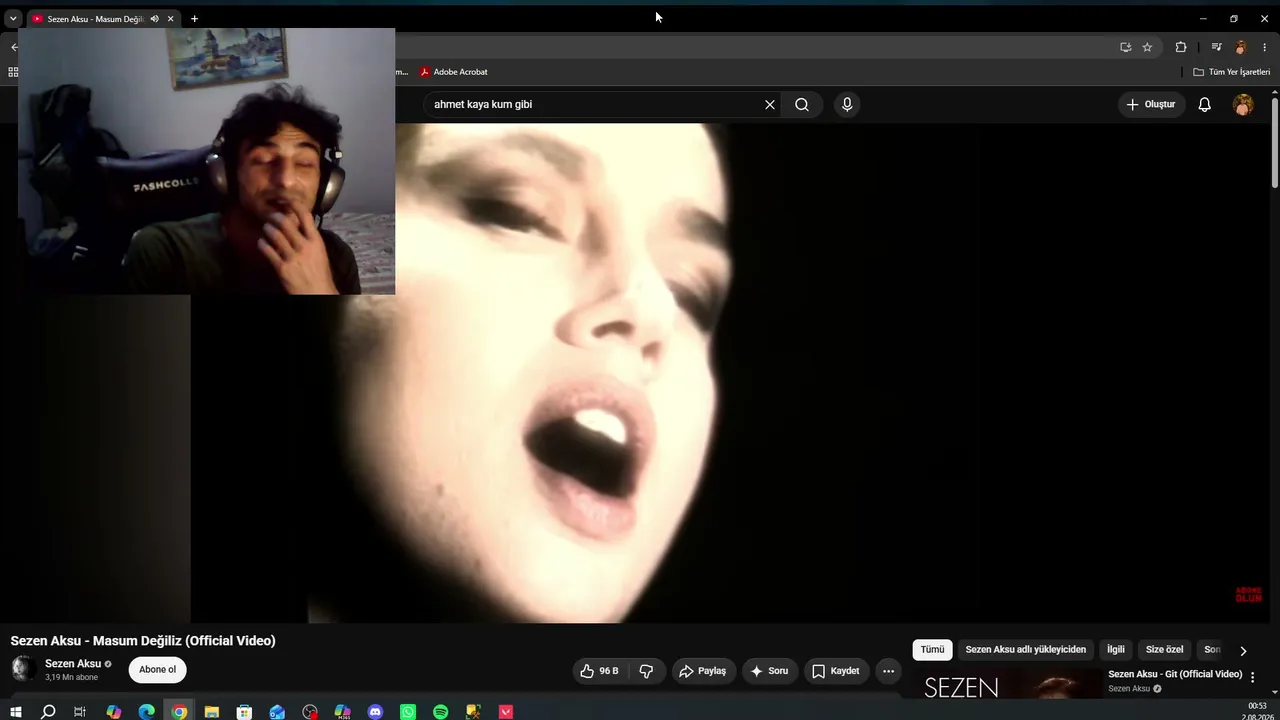The height and width of the screenshot is (720, 1280).
Task: Open the taskbar clock and date
Action: pyautogui.click(x=1257, y=711)
